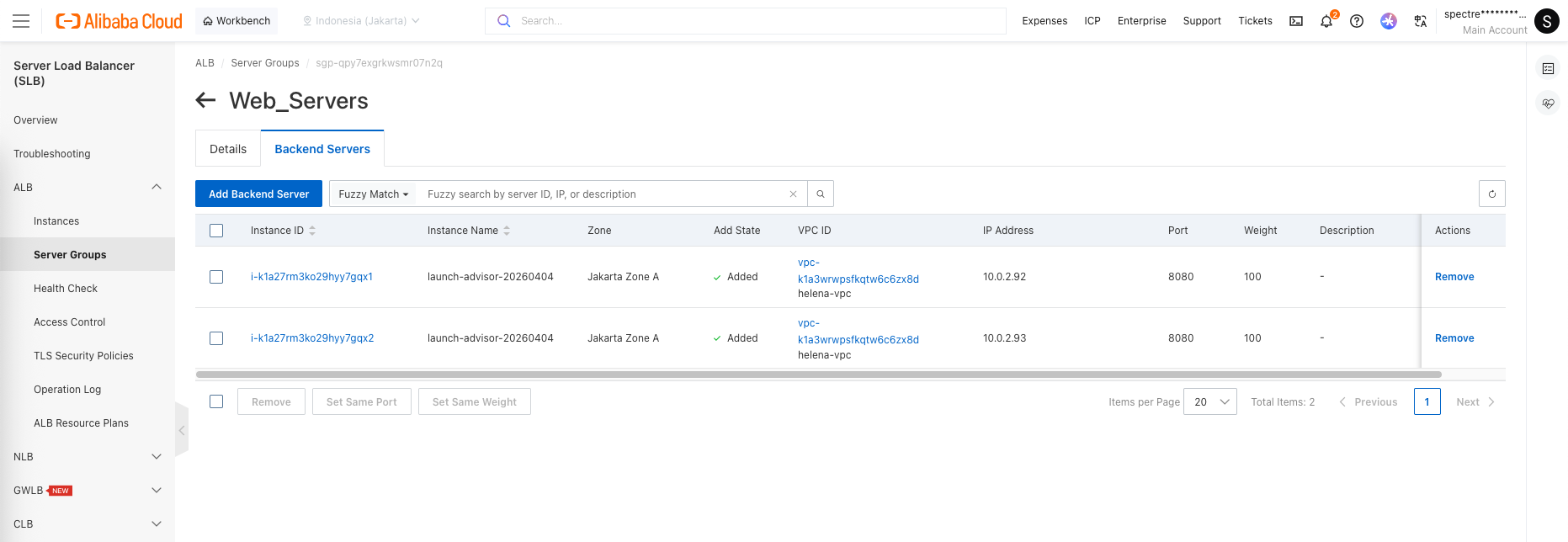The width and height of the screenshot is (1568, 542).
Task: Click the search magnifier button in the filter bar
Action: tap(821, 194)
